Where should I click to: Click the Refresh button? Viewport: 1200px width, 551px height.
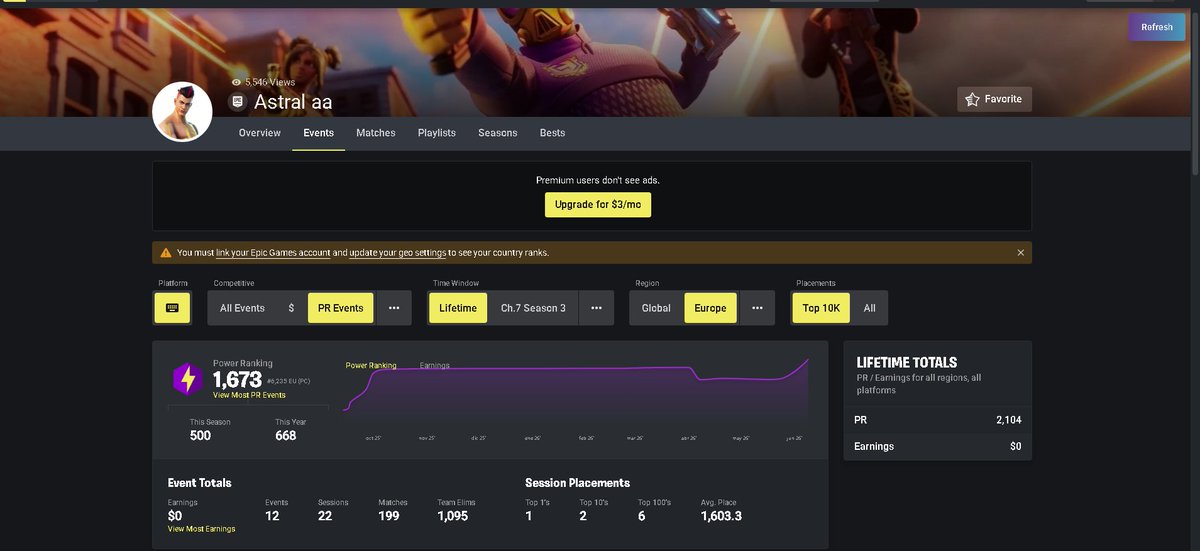tap(1157, 27)
